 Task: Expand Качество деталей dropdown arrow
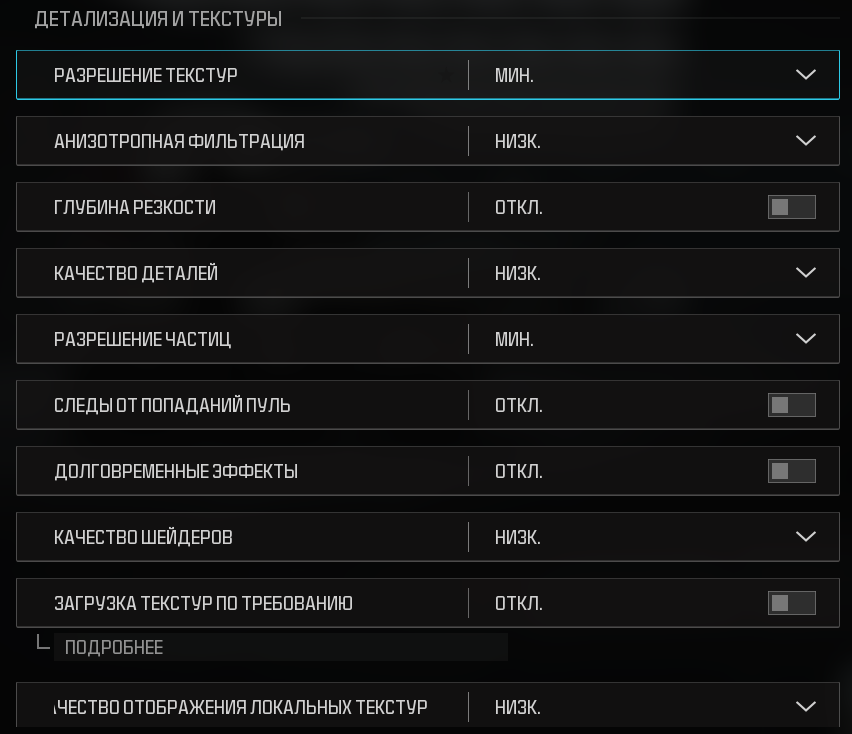coord(806,273)
